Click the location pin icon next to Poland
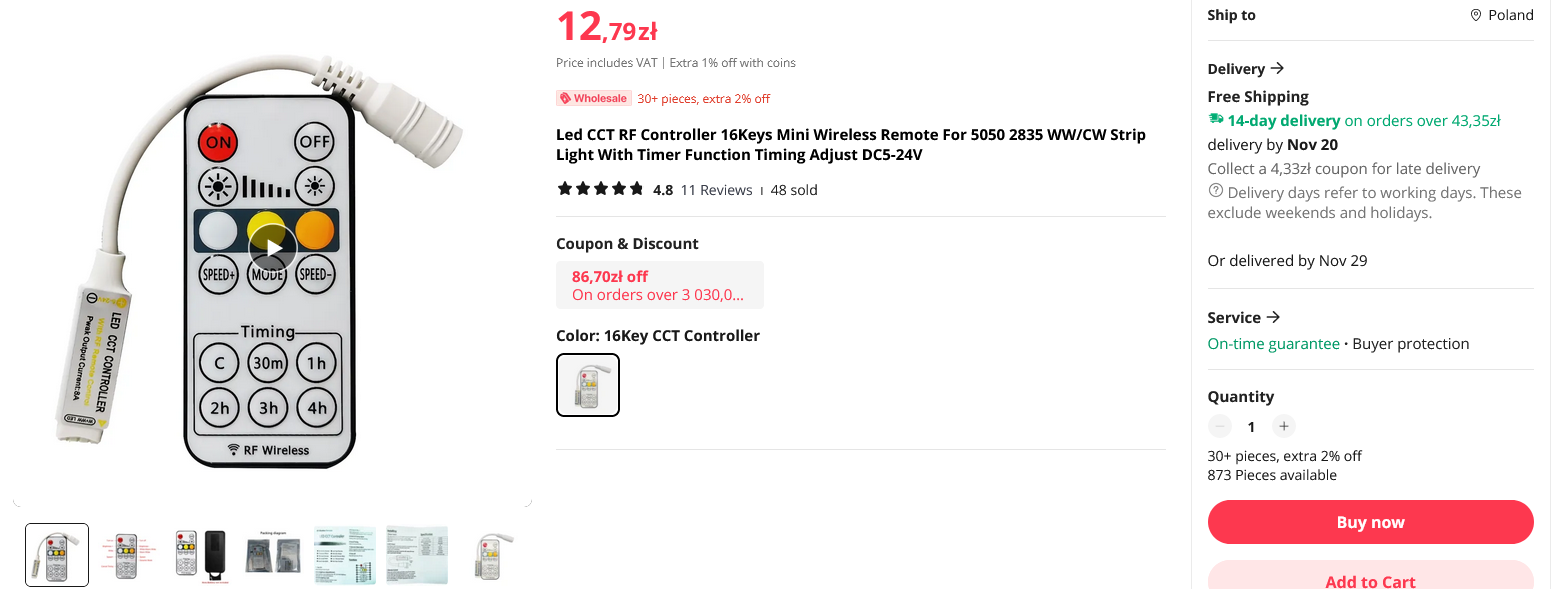The image size is (1553, 589). coord(1475,15)
